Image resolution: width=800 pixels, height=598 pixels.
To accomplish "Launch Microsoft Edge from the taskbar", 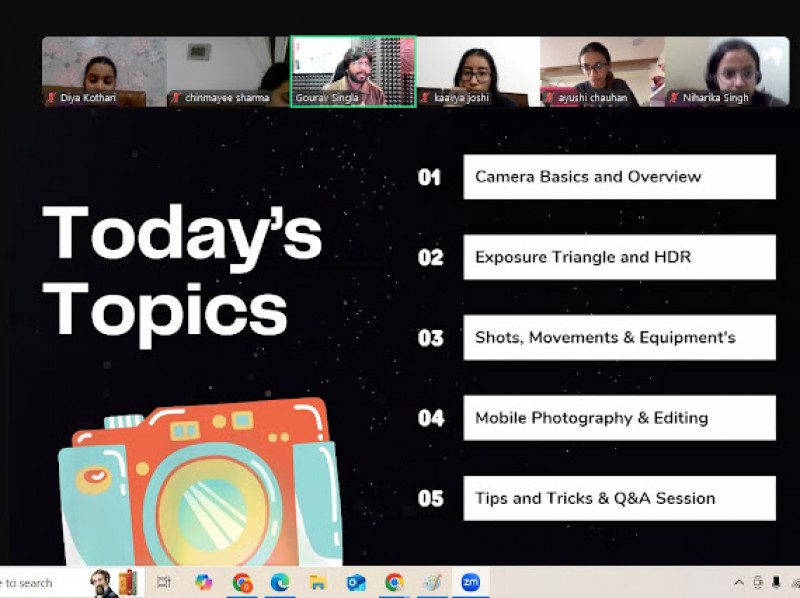I will click(x=280, y=582).
